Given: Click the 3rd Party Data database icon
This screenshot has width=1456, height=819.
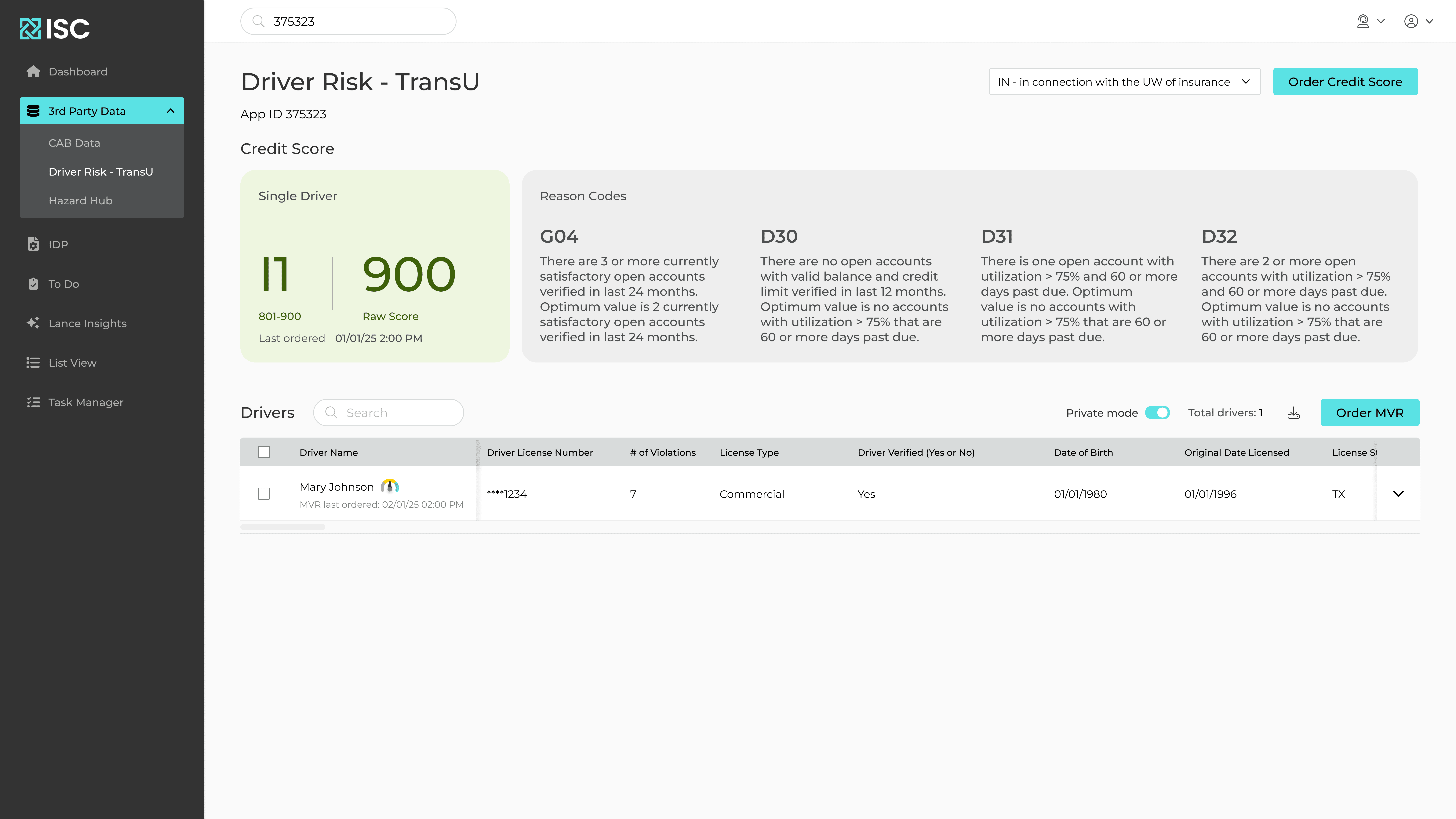Looking at the screenshot, I should [x=33, y=111].
